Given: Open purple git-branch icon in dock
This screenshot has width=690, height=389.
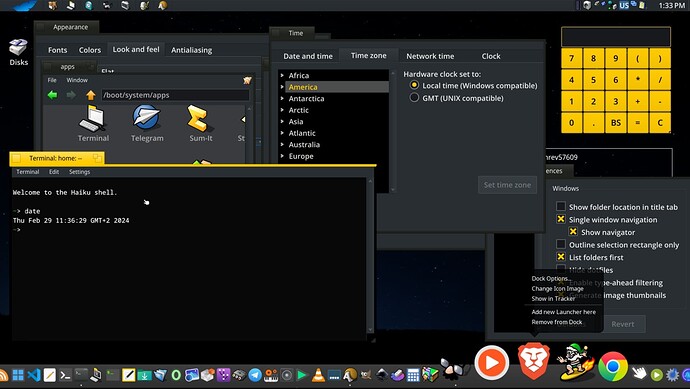Looking at the screenshot, I should [223, 375].
